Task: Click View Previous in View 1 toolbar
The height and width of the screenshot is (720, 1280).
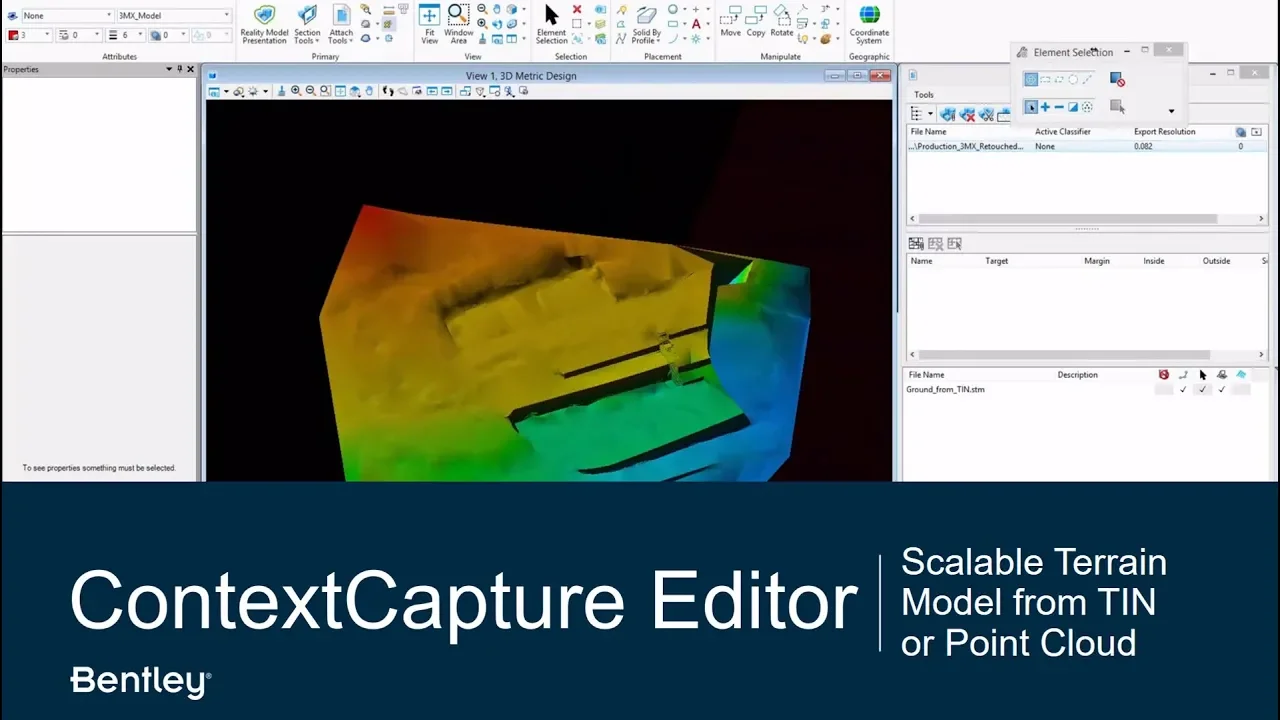Action: point(432,91)
